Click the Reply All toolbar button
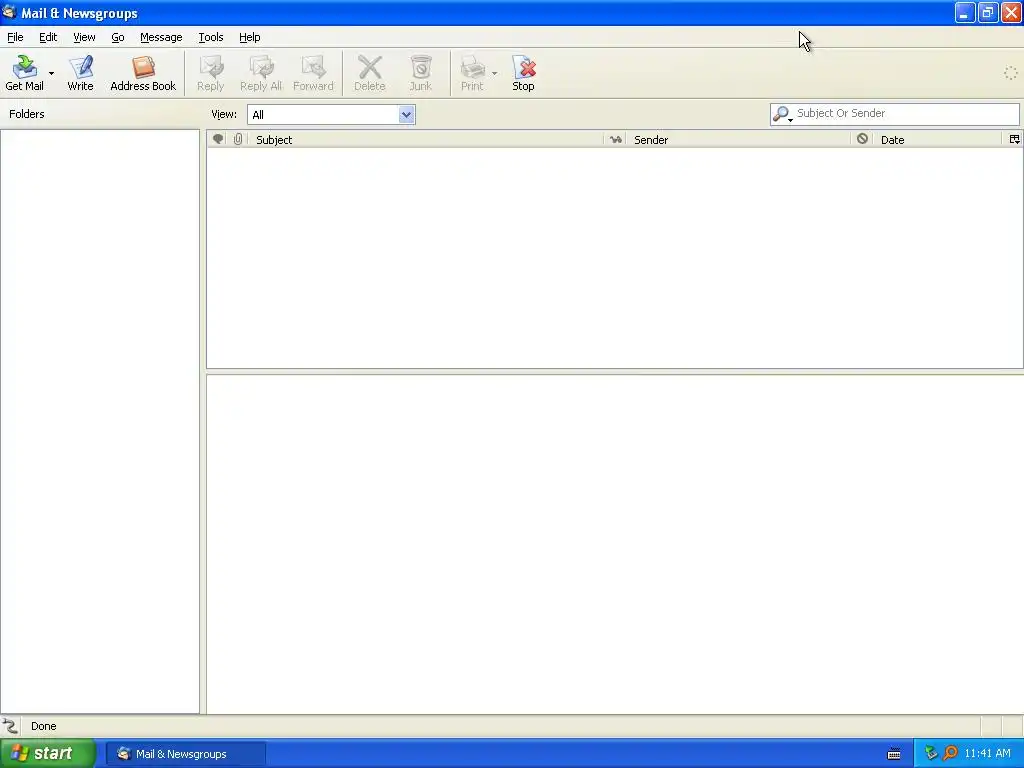Viewport: 1024px width, 768px height. pyautogui.click(x=261, y=72)
